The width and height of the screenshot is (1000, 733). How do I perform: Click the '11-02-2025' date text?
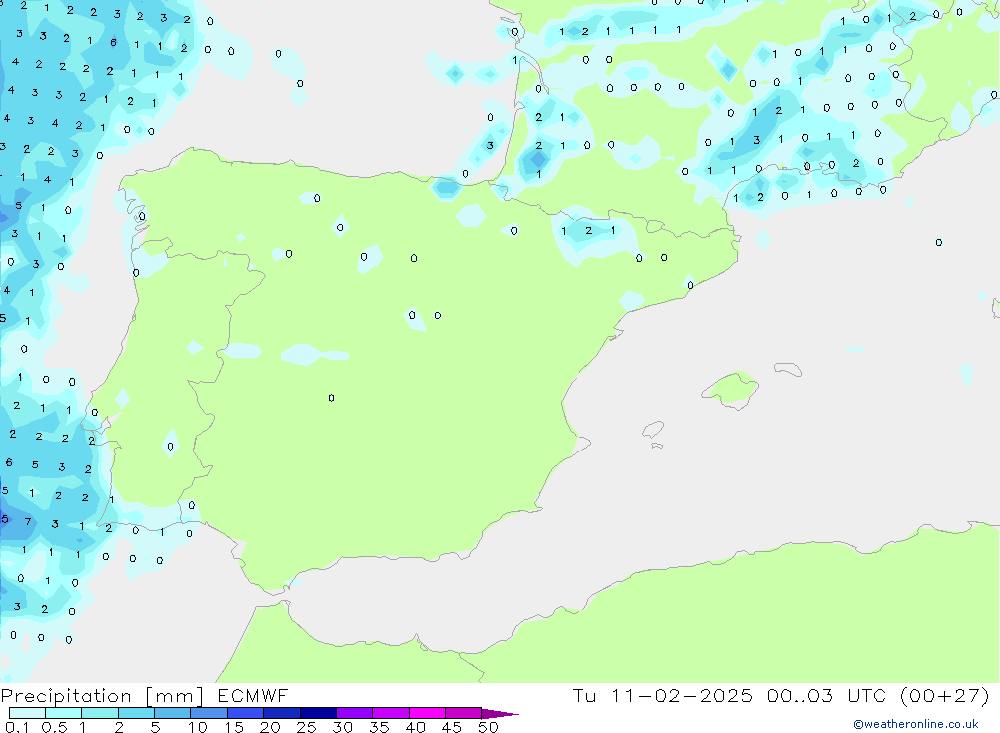[682, 695]
